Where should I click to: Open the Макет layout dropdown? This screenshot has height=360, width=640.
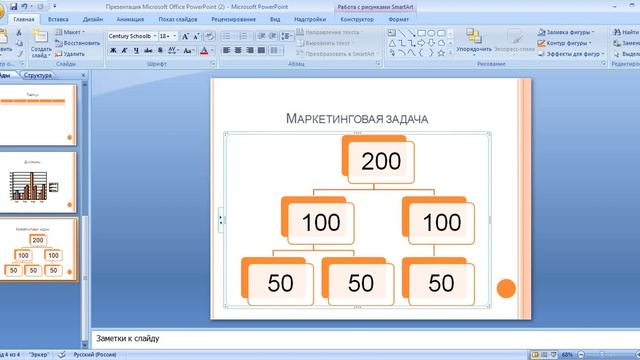[70, 32]
